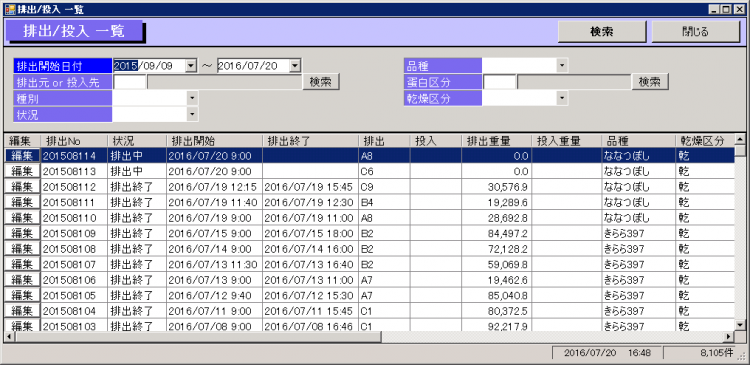Viewport: 750px width, 365px height.
Task: Click the 検索 button in the header
Action: click(602, 32)
